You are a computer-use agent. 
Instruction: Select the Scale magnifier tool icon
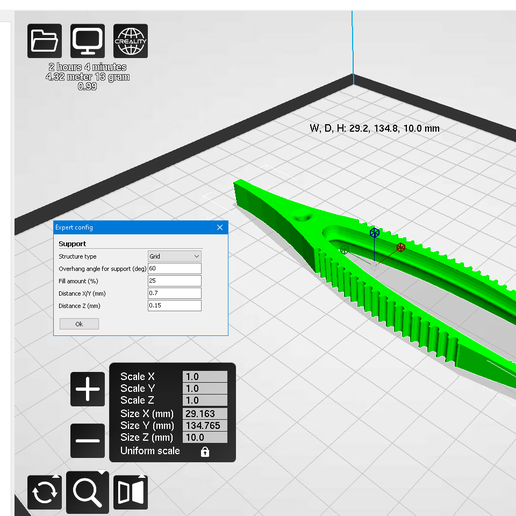(88, 492)
